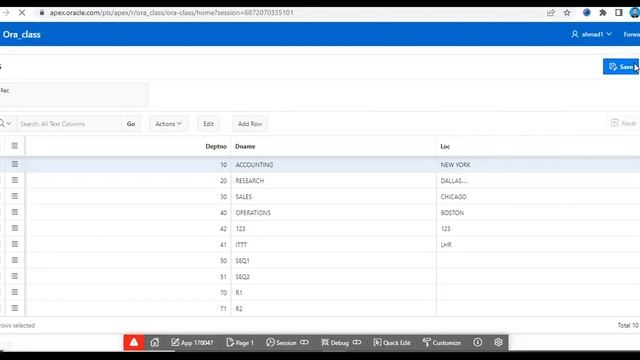The image size is (640, 360).
Task: Open developer toolbar settings gear
Action: (498, 342)
